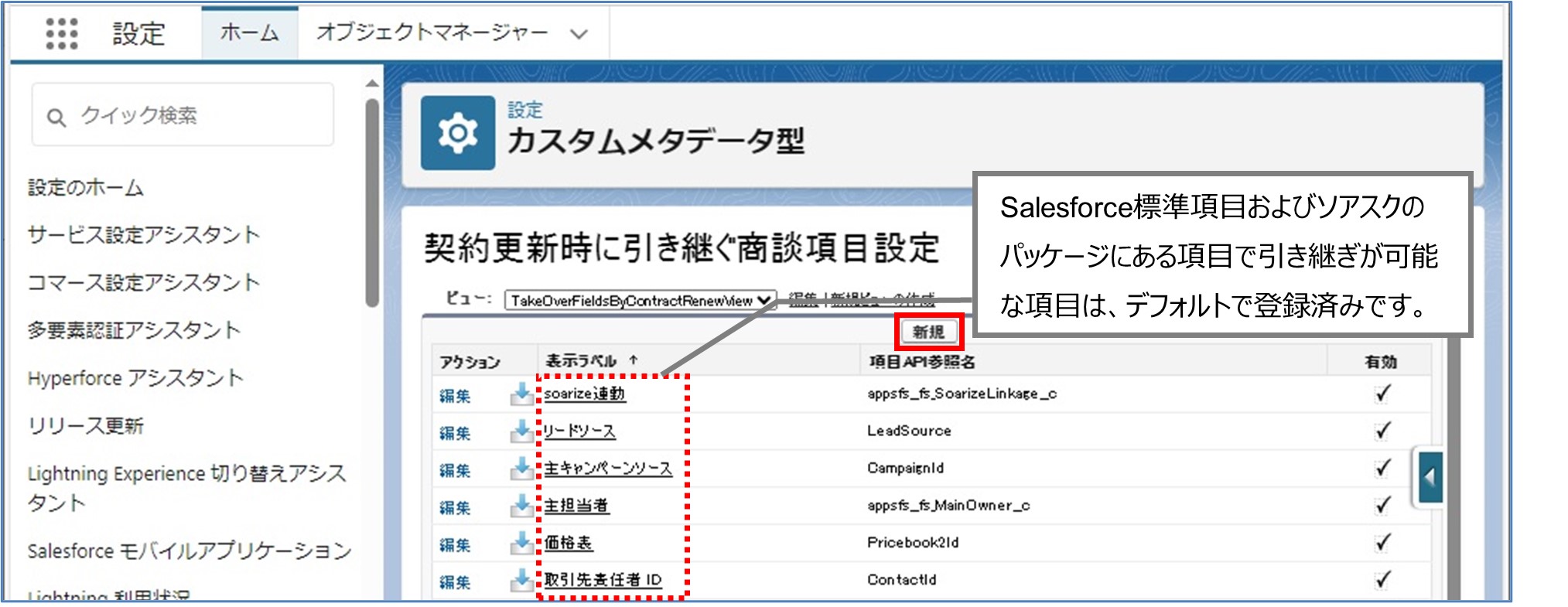Open the 主担当者 record link

tap(576, 505)
